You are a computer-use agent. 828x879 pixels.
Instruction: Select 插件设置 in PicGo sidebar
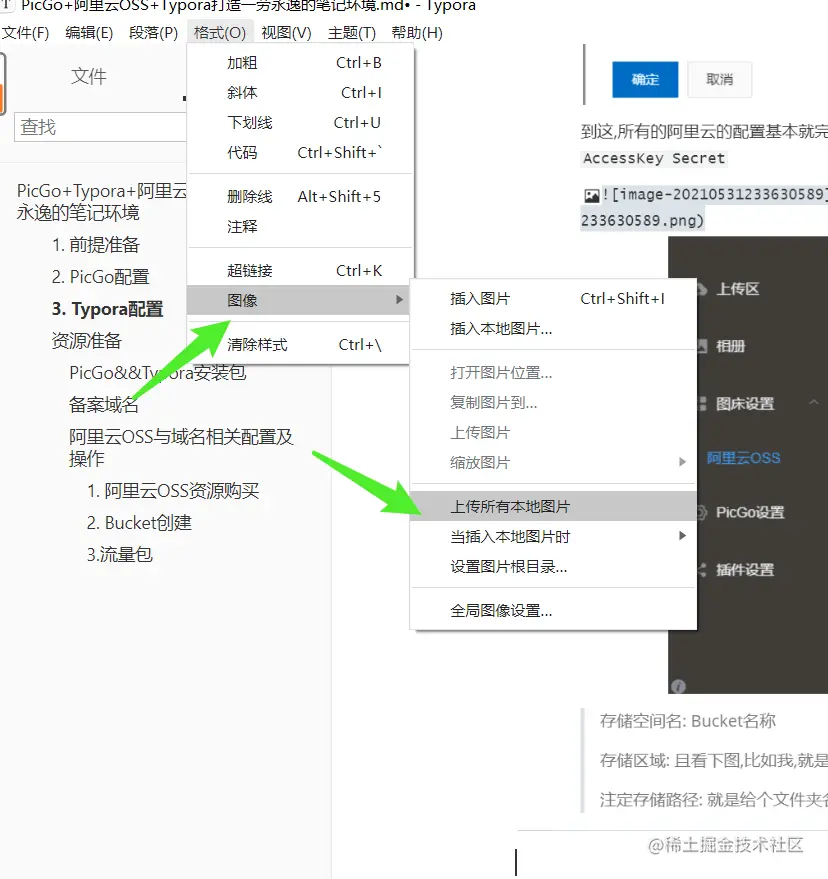(x=745, y=570)
